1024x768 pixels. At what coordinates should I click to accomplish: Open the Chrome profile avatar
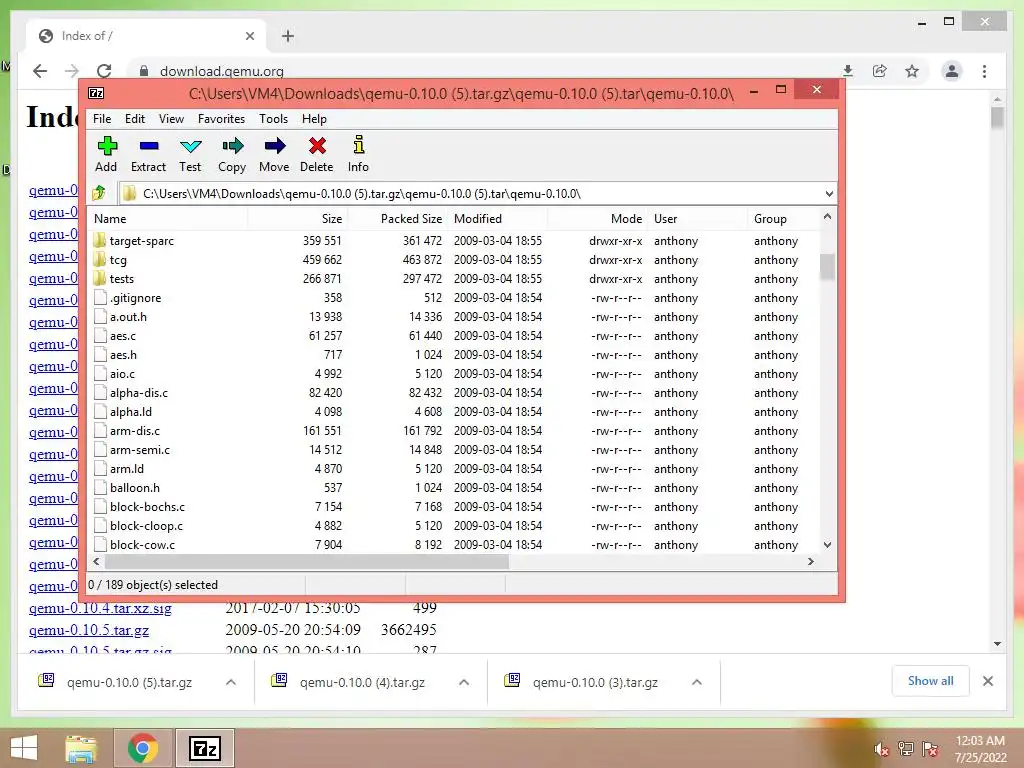click(x=952, y=71)
